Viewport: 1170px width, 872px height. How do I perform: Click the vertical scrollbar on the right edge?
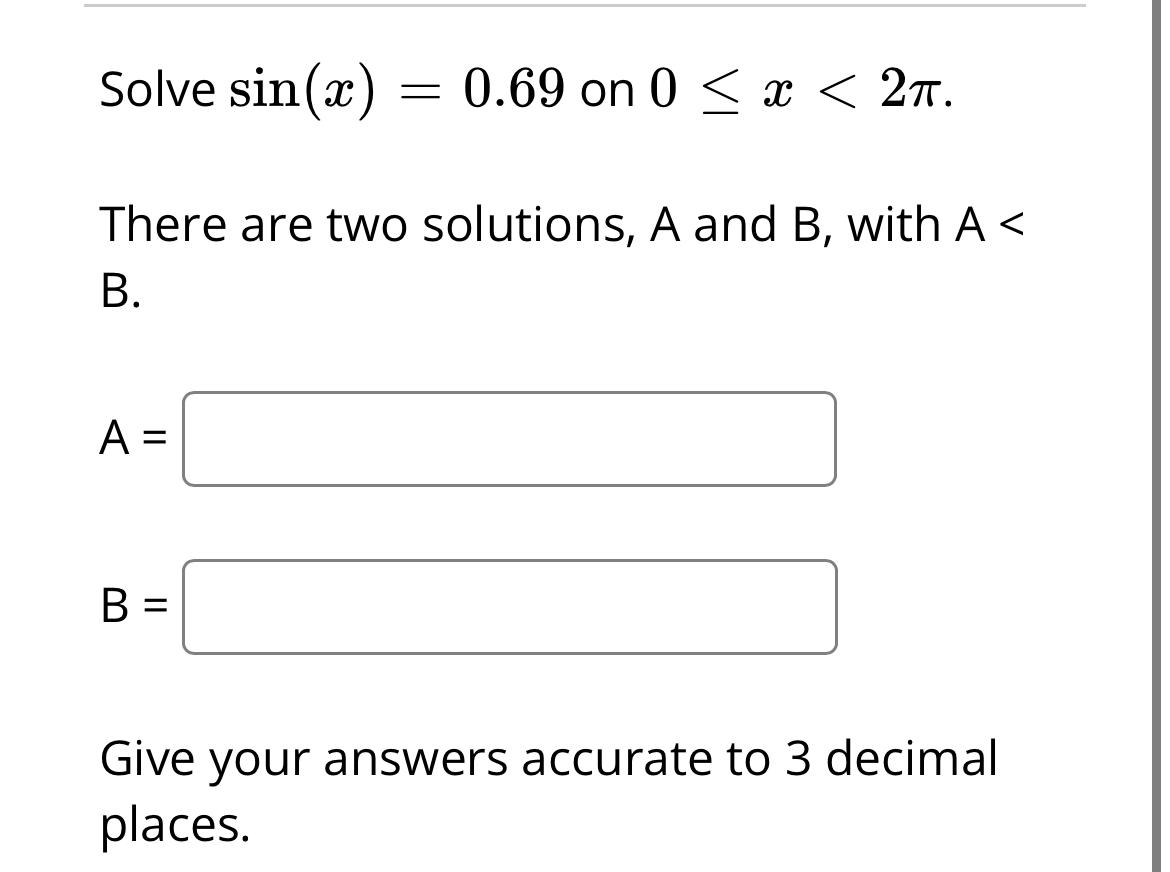pyautogui.click(x=1158, y=436)
